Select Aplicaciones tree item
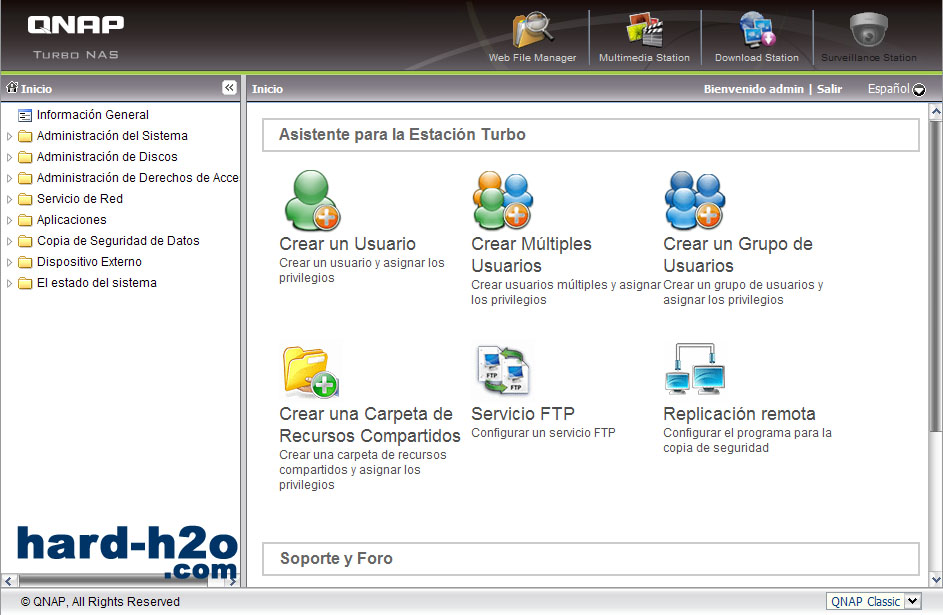This screenshot has width=943, height=615. coord(72,219)
